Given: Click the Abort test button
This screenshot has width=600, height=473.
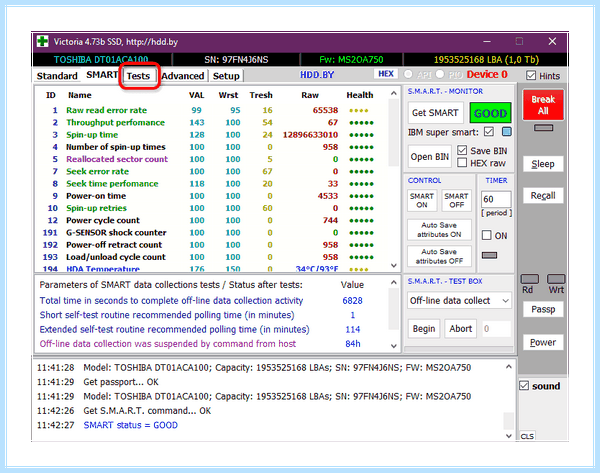Looking at the screenshot, I should [x=460, y=329].
